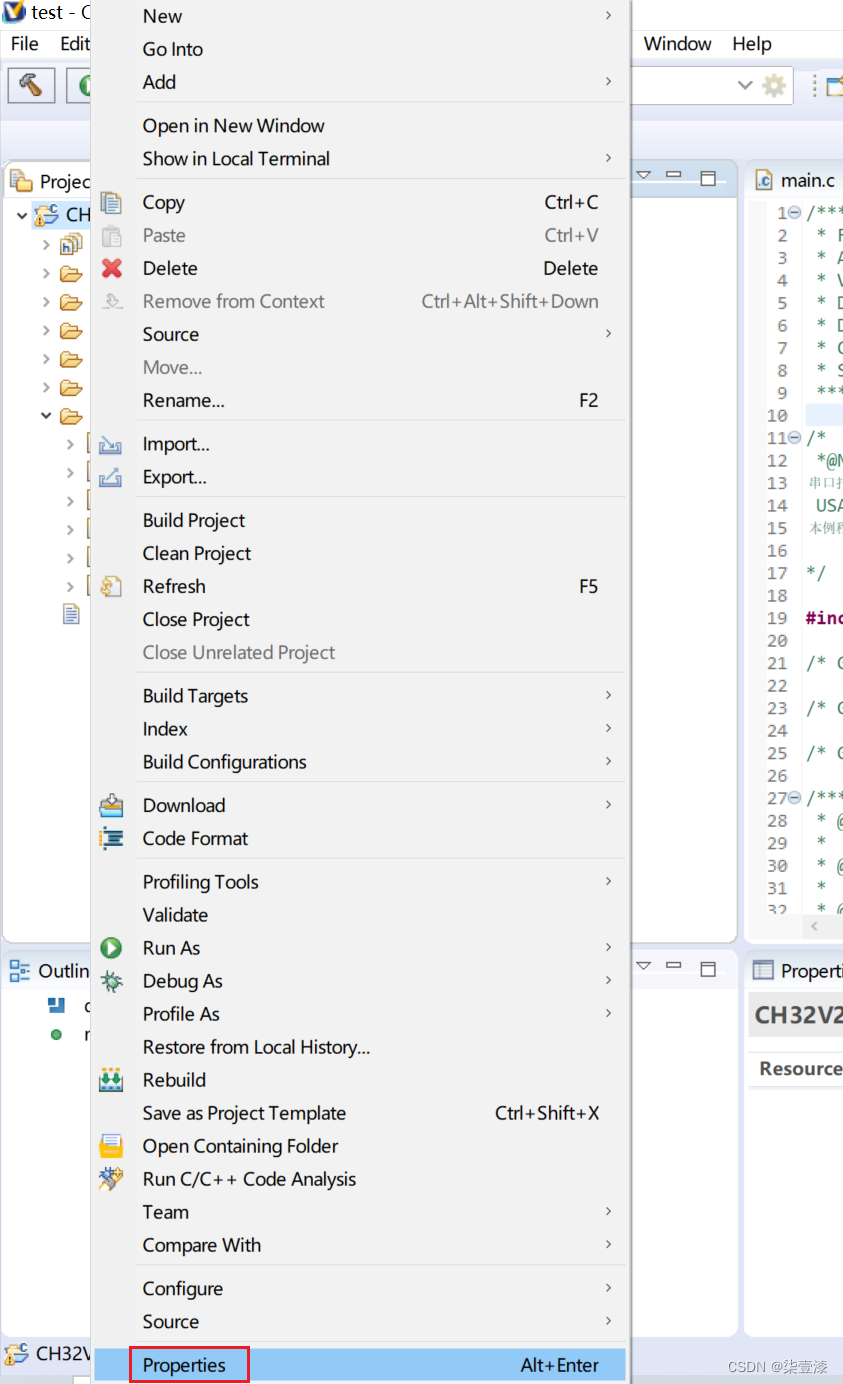This screenshot has height=1384, width=843.
Task: Click the Rebuild icon in the menu
Action: tap(111, 1080)
